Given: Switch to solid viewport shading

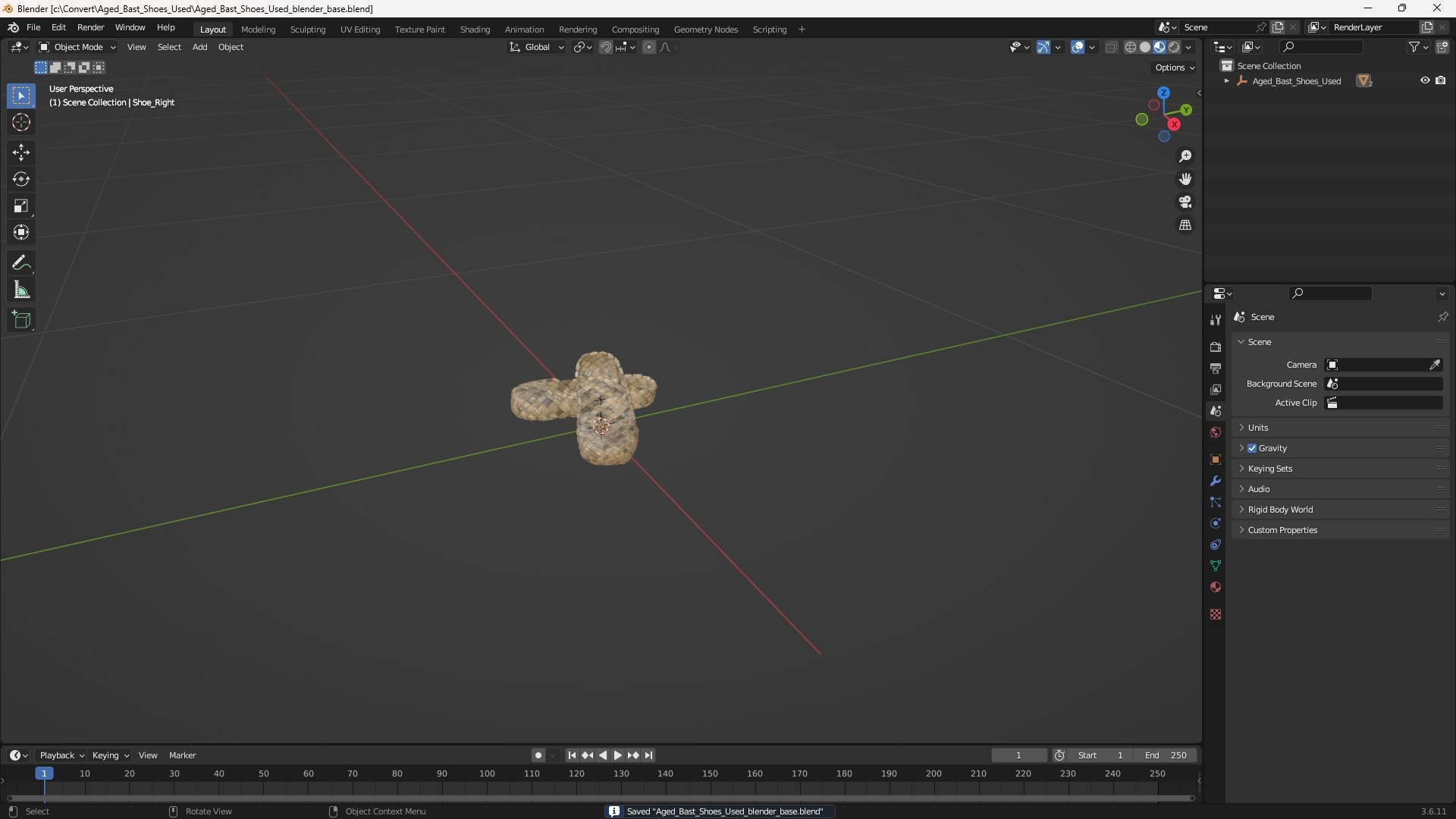Looking at the screenshot, I should (1145, 47).
